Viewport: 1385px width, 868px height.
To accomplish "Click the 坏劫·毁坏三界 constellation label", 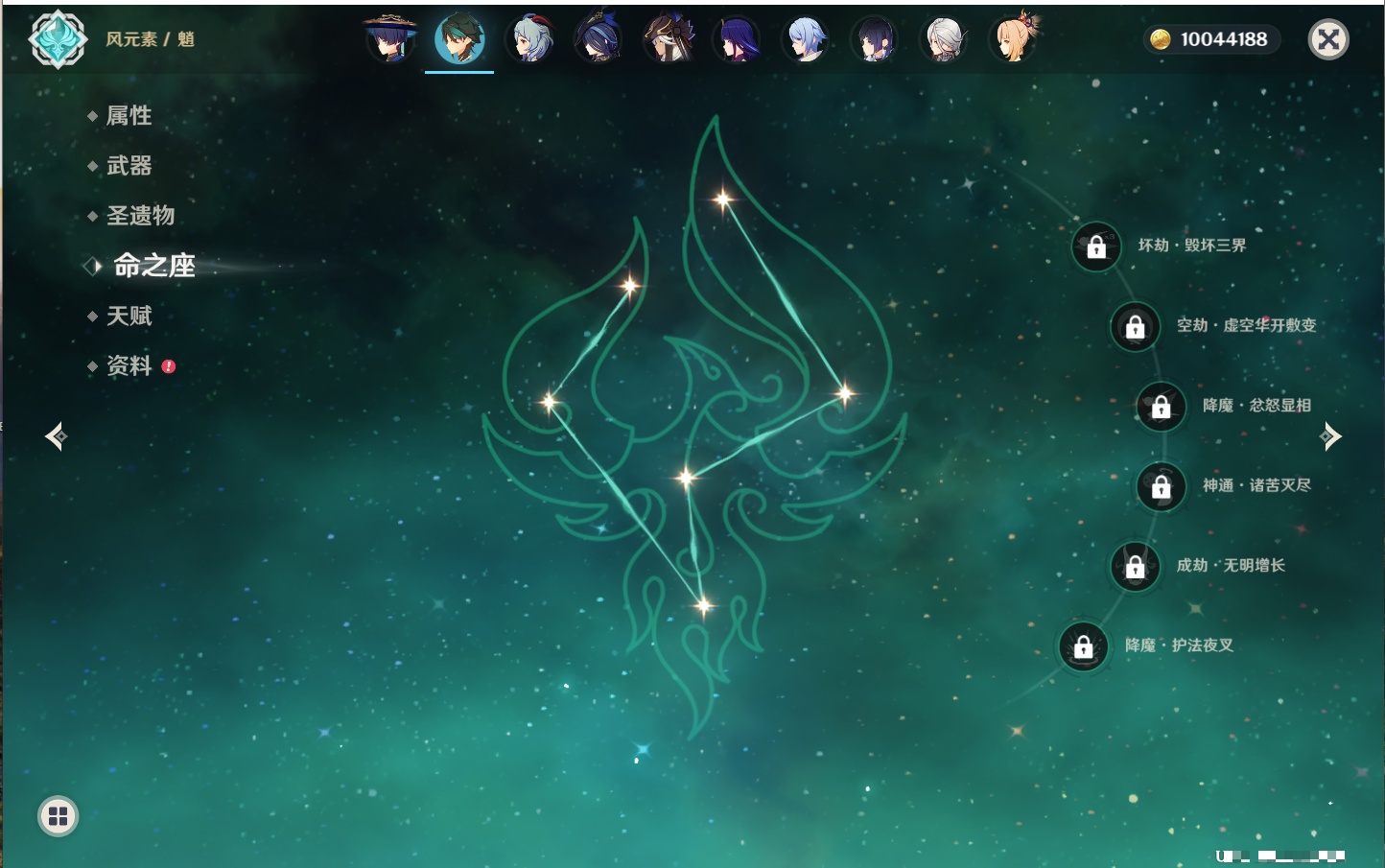I will (1192, 246).
